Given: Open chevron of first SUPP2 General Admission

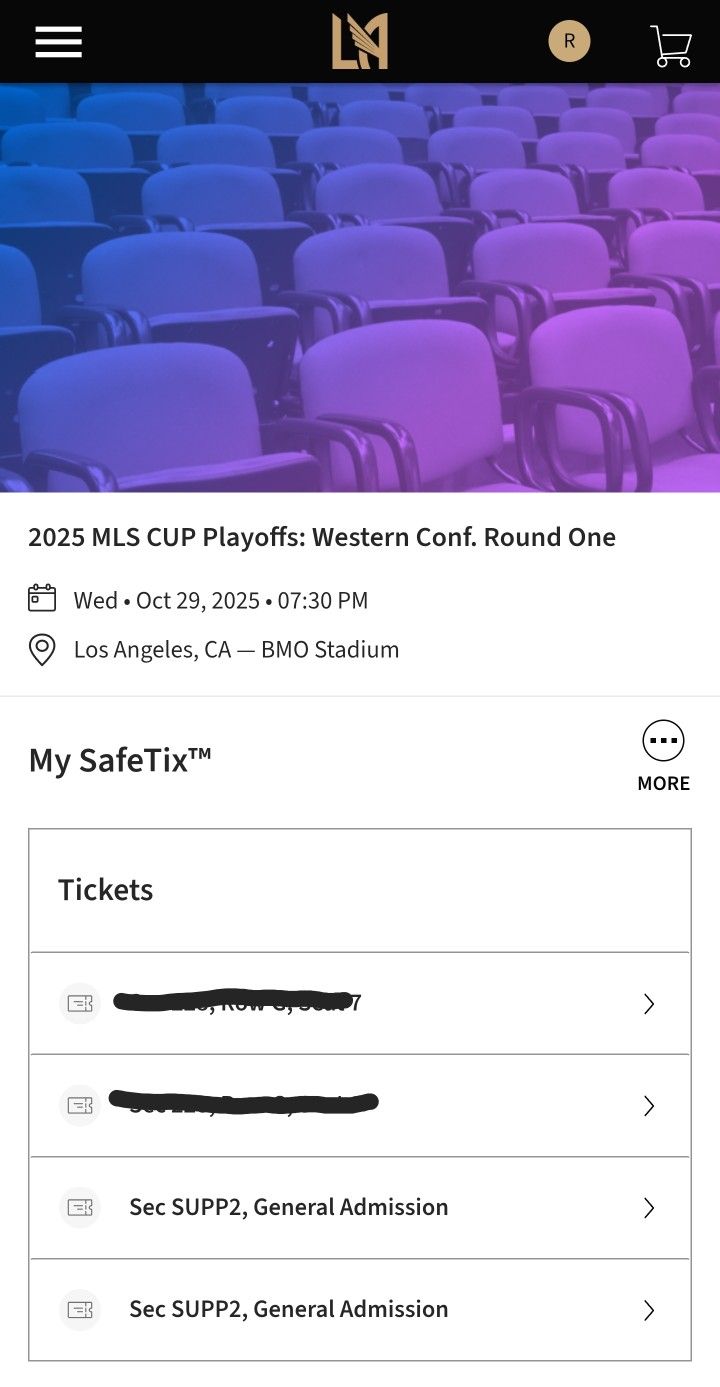Looking at the screenshot, I should (649, 1208).
